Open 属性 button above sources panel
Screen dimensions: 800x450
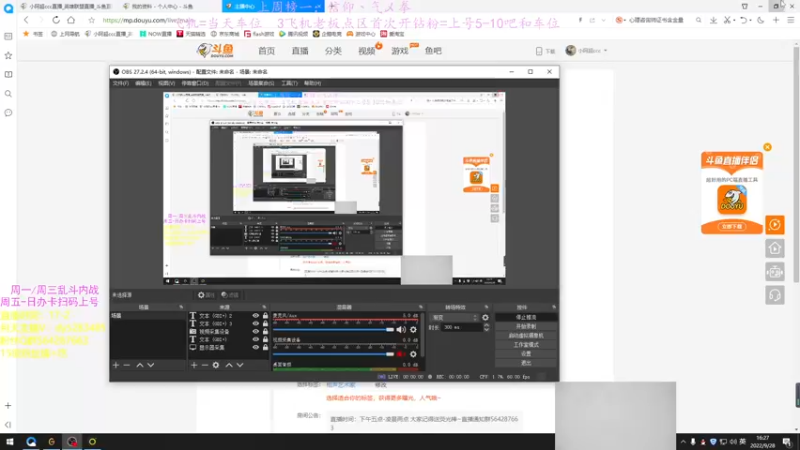coord(206,295)
